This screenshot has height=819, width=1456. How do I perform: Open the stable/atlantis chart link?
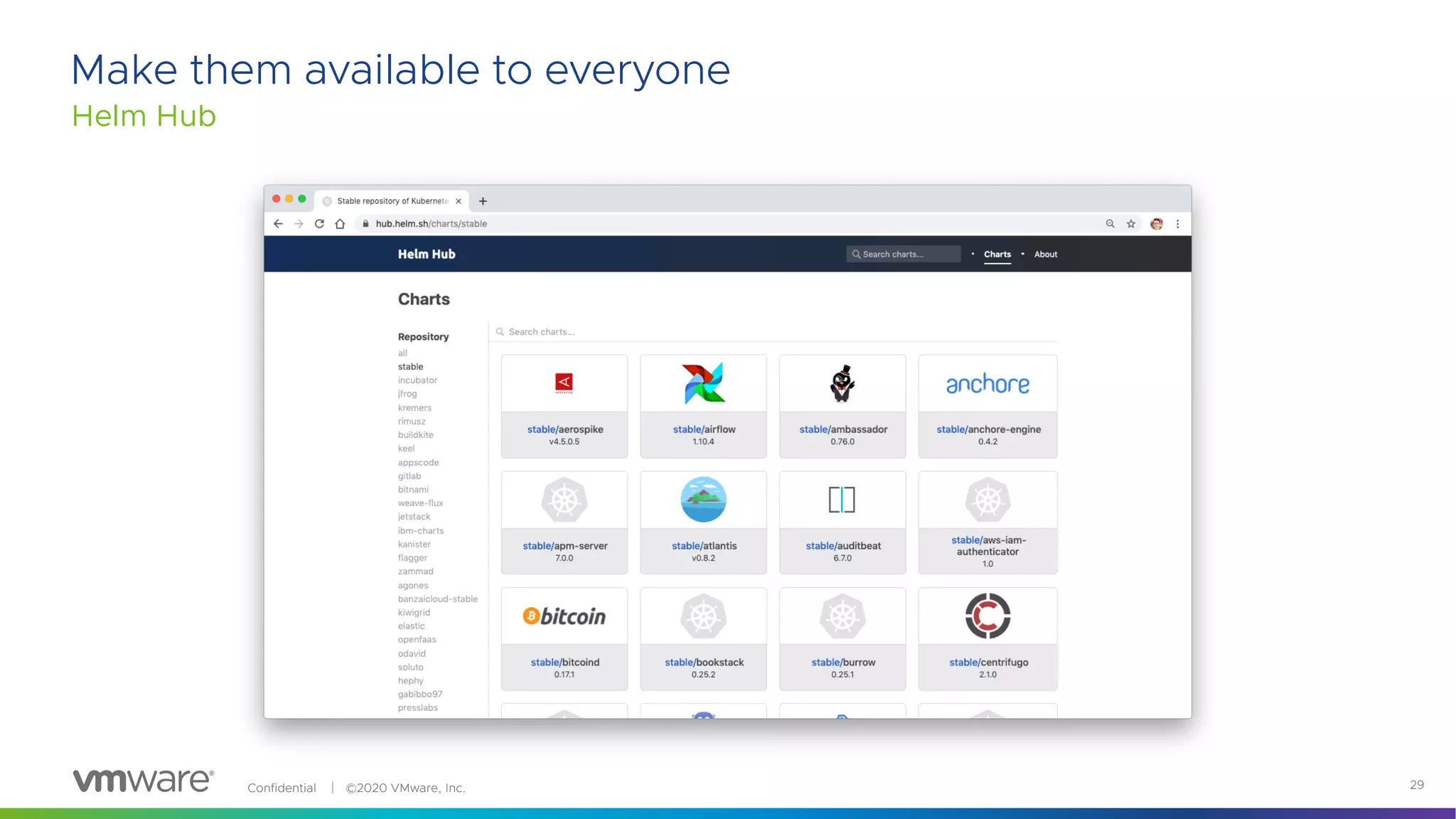[x=704, y=546]
